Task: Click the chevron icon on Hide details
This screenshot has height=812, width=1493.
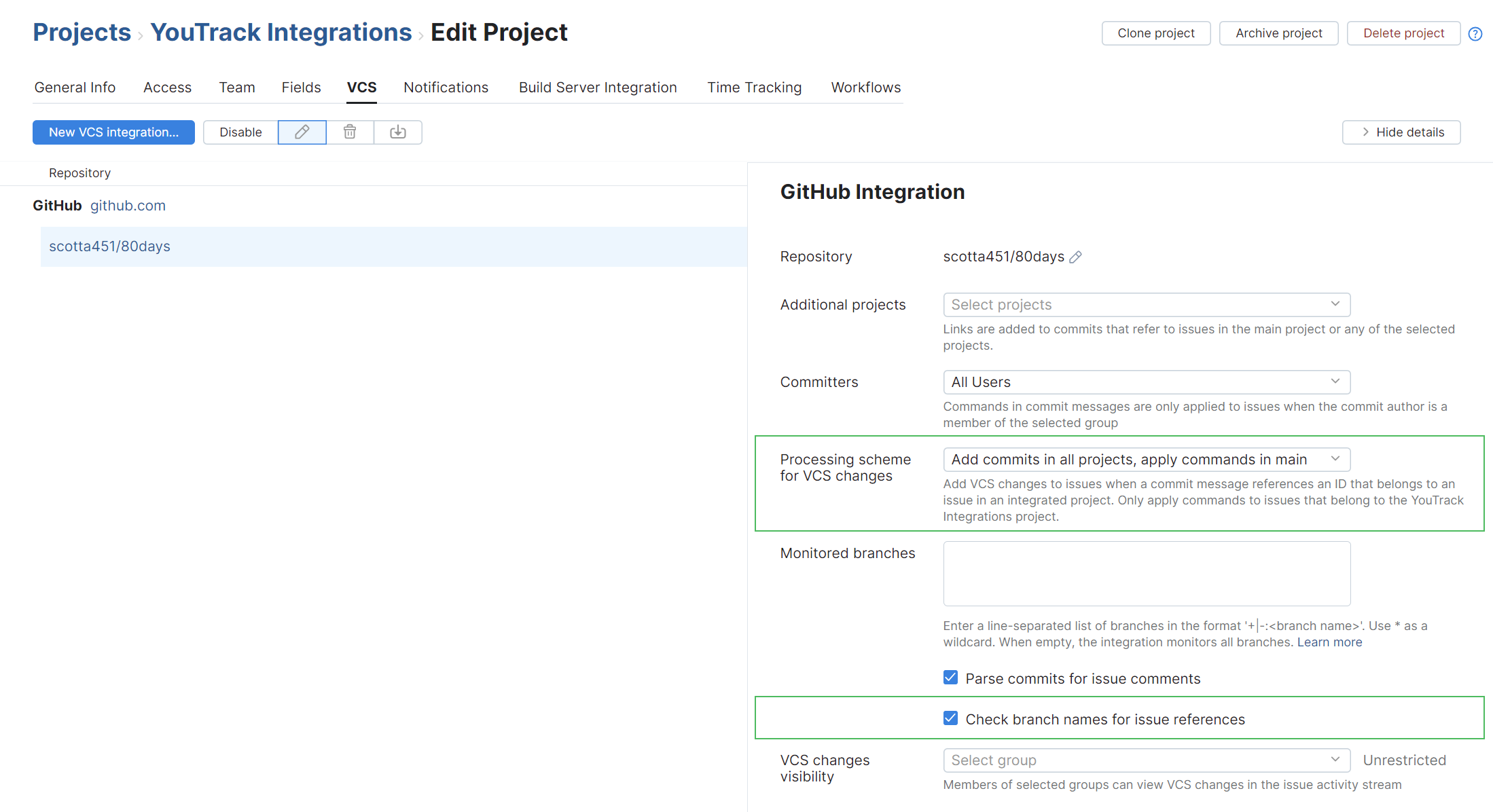Action: (1365, 132)
